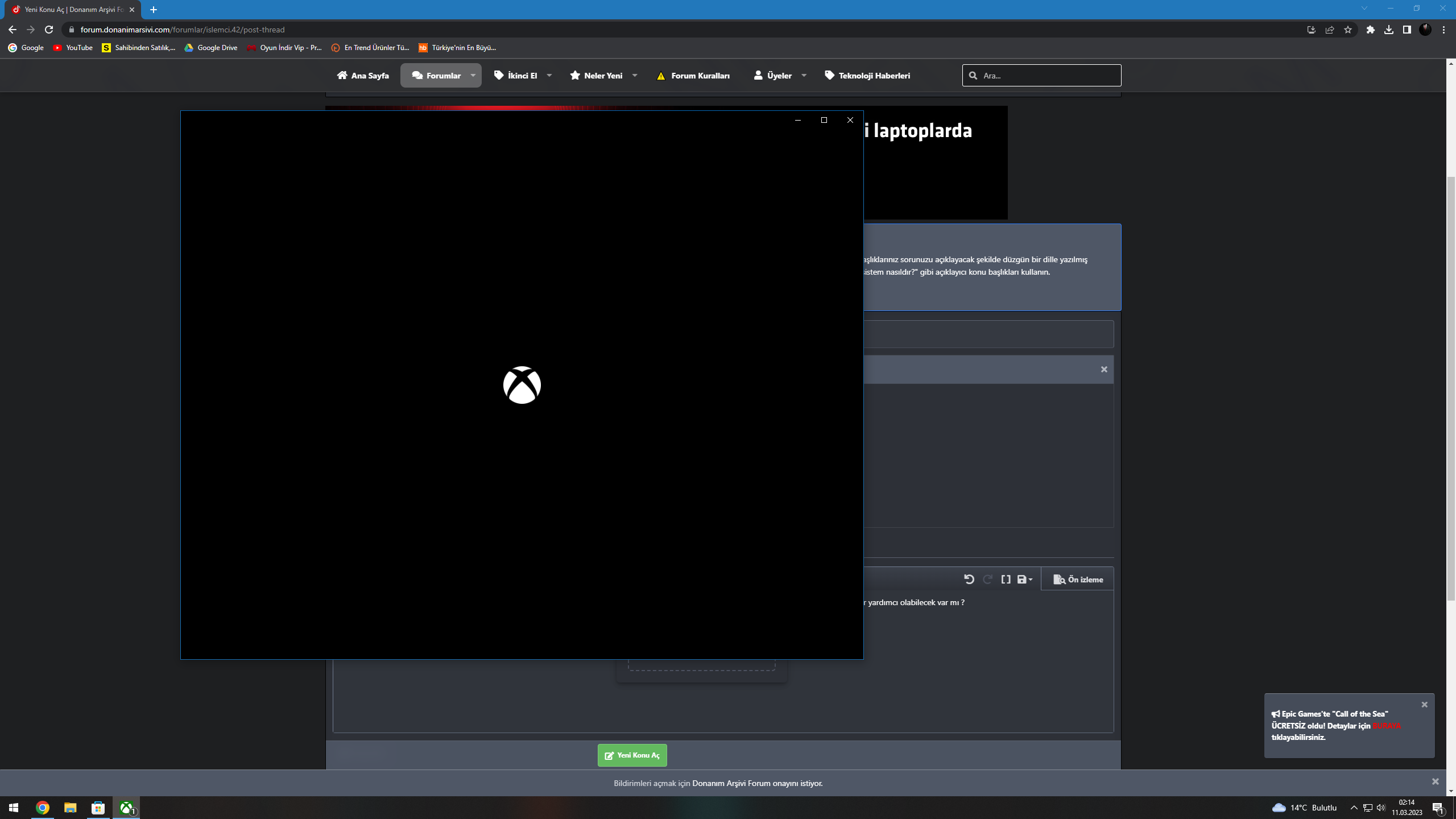Image resolution: width=1456 pixels, height=819 pixels.
Task: Close the notification permission bar
Action: click(1436, 781)
